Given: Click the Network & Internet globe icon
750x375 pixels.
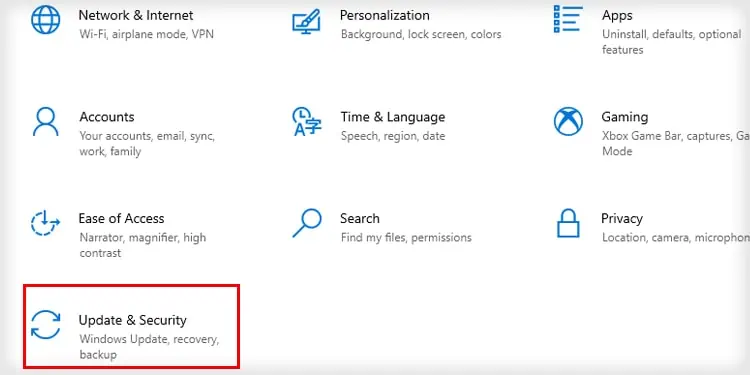Looking at the screenshot, I should (45, 19).
